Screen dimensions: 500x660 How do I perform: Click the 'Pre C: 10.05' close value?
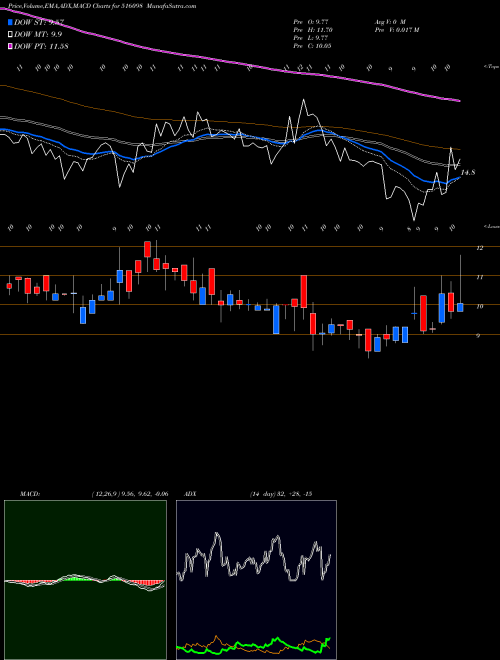tap(314, 45)
